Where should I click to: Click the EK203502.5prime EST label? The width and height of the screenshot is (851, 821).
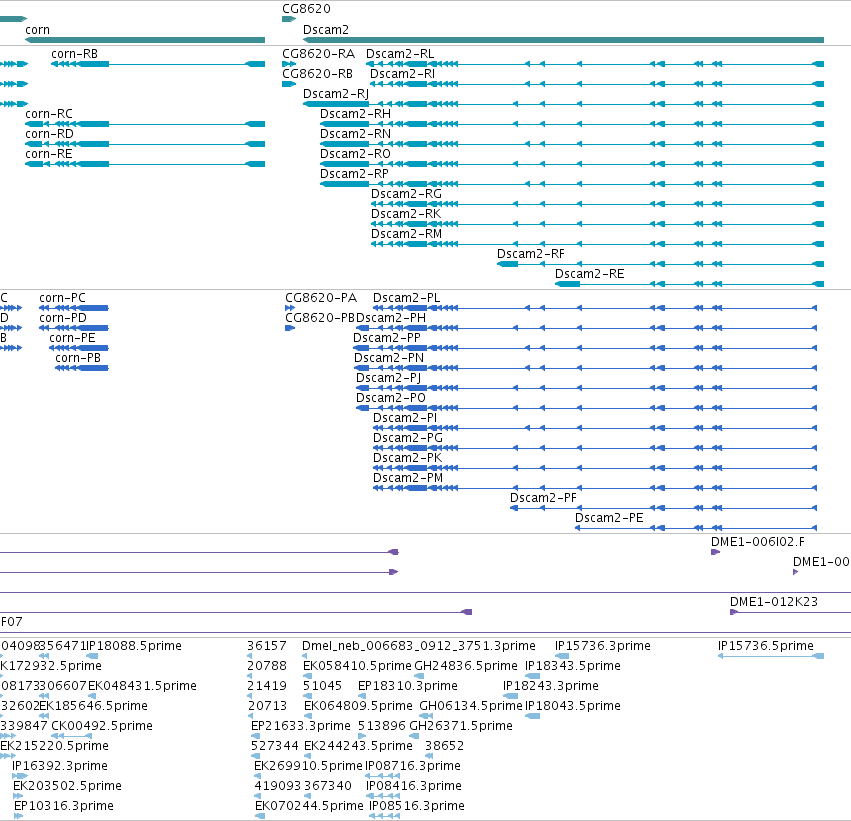click(67, 787)
